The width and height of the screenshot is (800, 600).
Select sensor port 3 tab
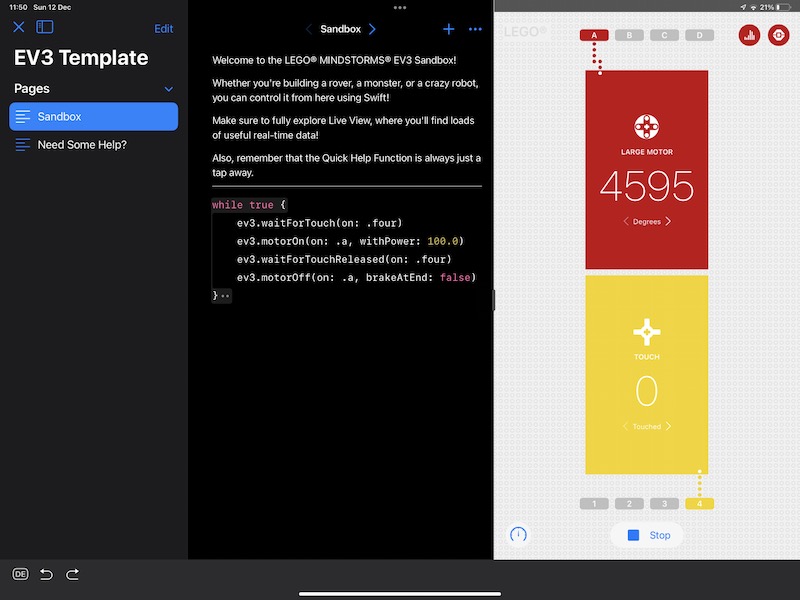[x=664, y=504]
